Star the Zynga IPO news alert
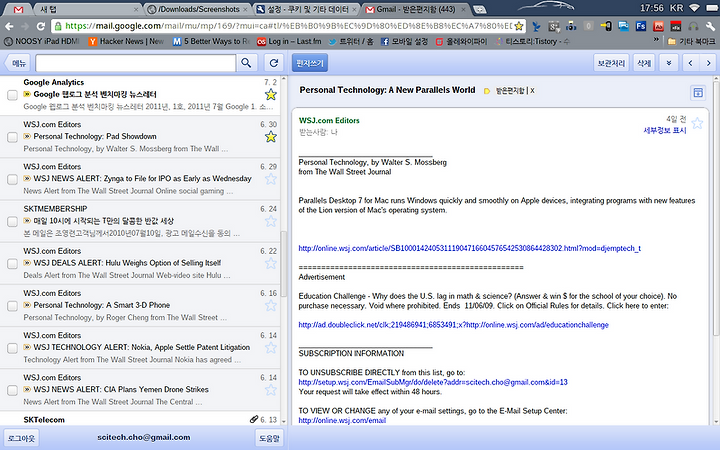This screenshot has width=720, height=450. tap(271, 179)
